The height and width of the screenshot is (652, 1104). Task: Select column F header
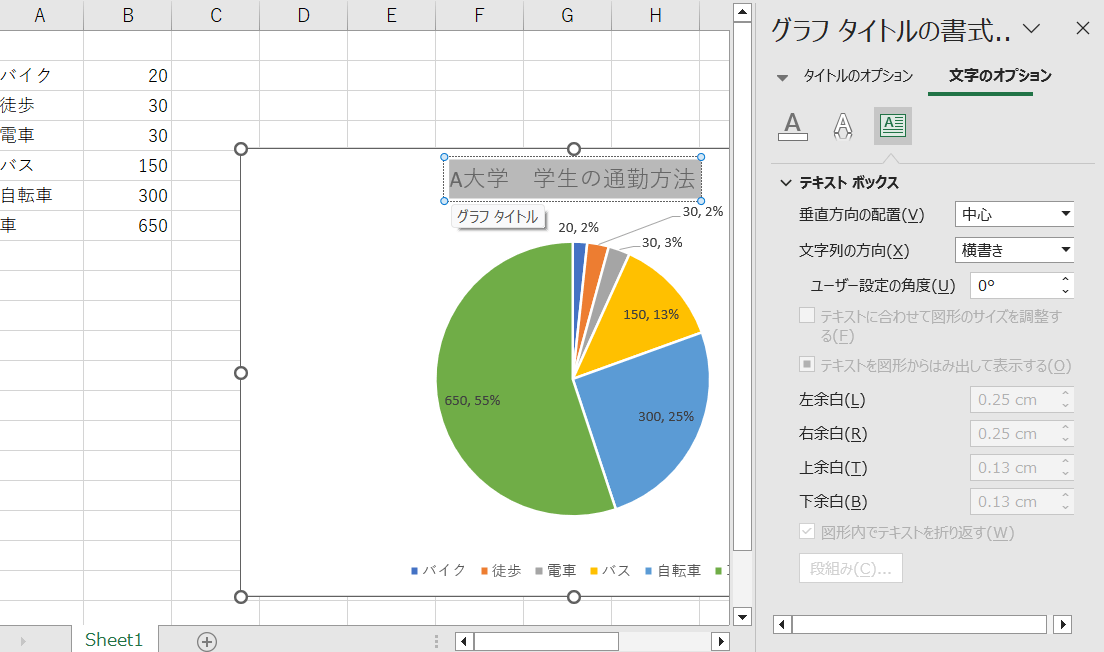click(479, 15)
